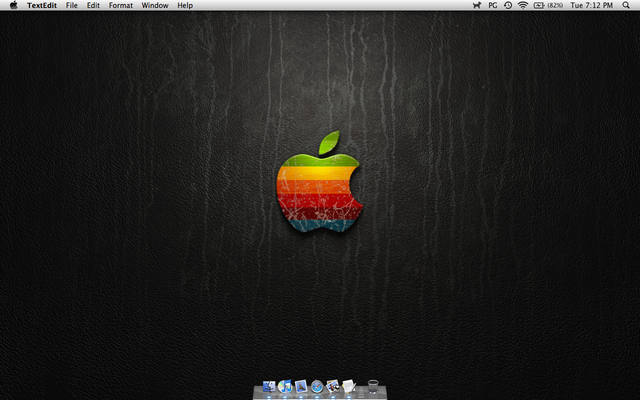The width and height of the screenshot is (640, 400).
Task: Click the PG menu bar item
Action: coord(493,5)
